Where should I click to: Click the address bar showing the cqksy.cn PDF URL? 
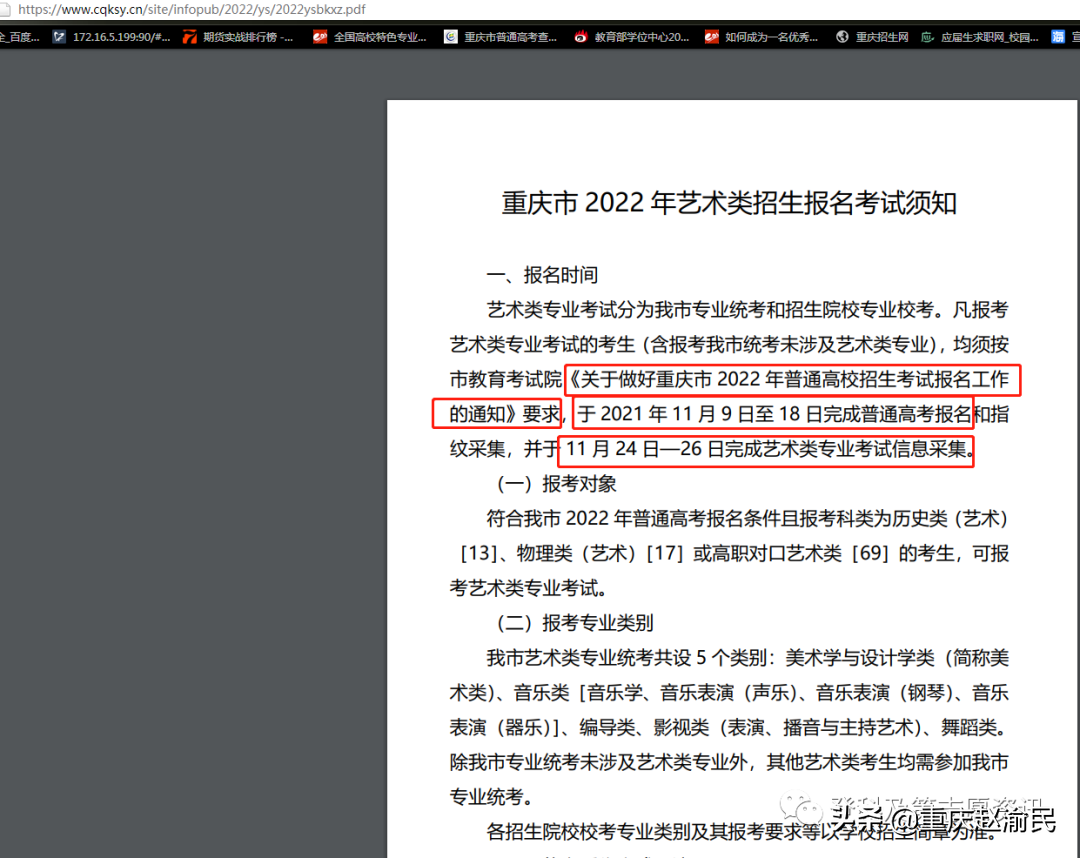click(200, 8)
